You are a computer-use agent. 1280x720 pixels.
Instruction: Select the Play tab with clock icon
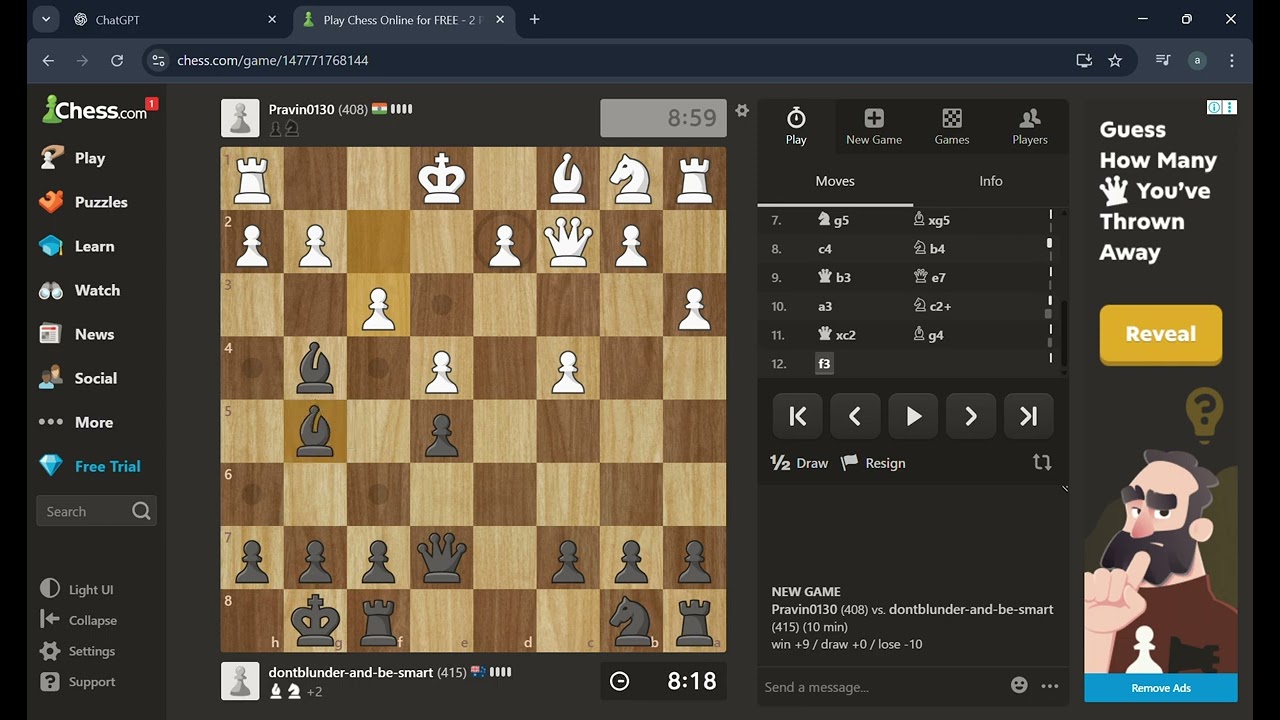[x=796, y=126]
